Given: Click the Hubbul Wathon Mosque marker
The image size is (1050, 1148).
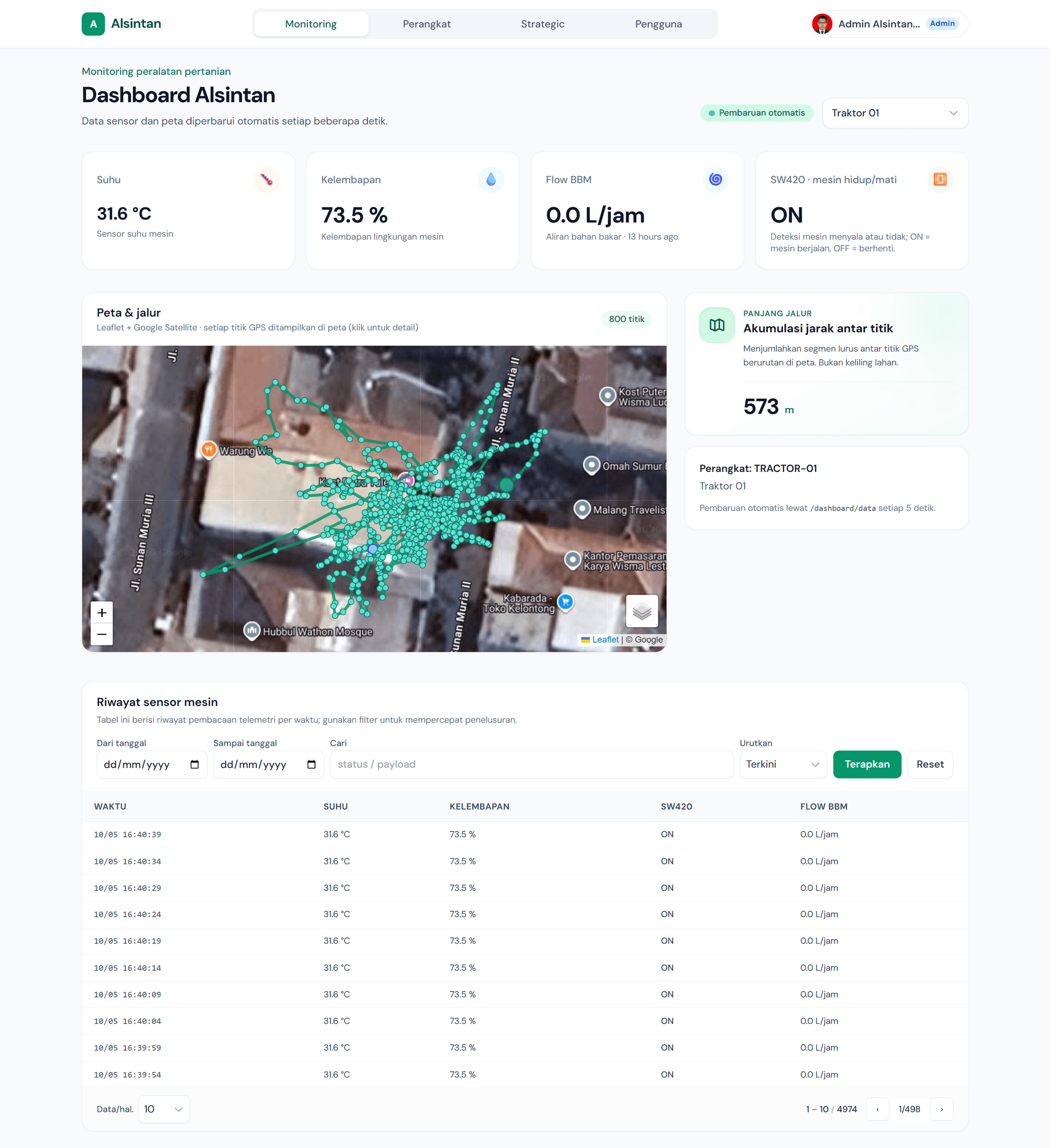Looking at the screenshot, I should (252, 631).
